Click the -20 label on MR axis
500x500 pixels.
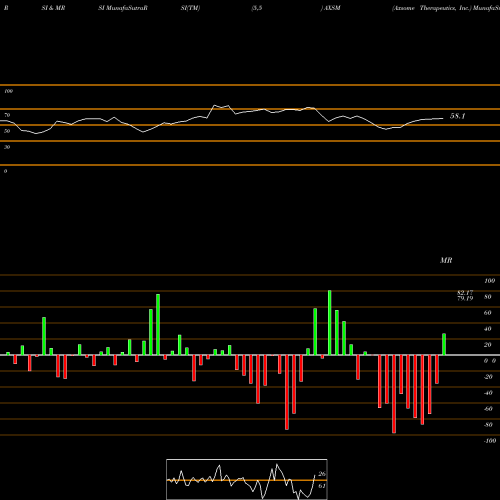(488, 377)
